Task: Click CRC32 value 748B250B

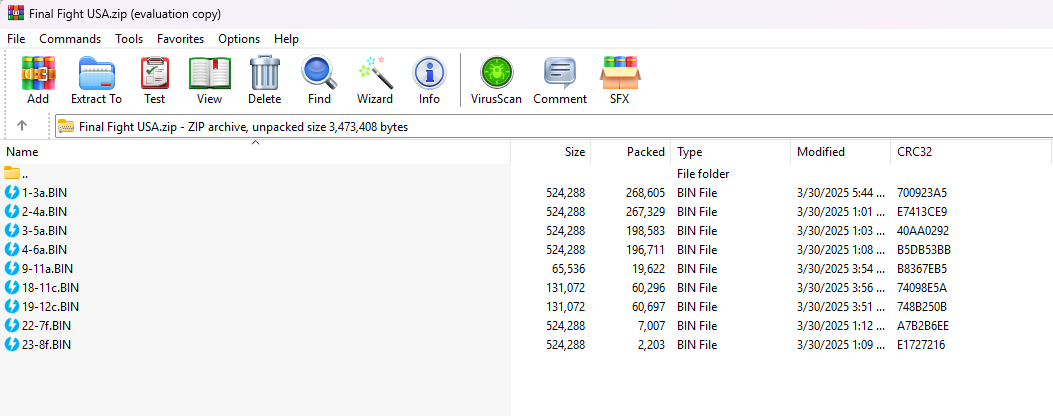Action: click(922, 306)
